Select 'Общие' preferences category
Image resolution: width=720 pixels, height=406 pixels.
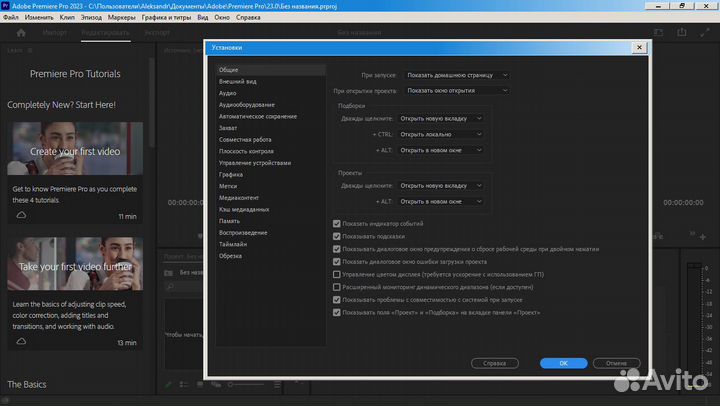tap(270, 70)
